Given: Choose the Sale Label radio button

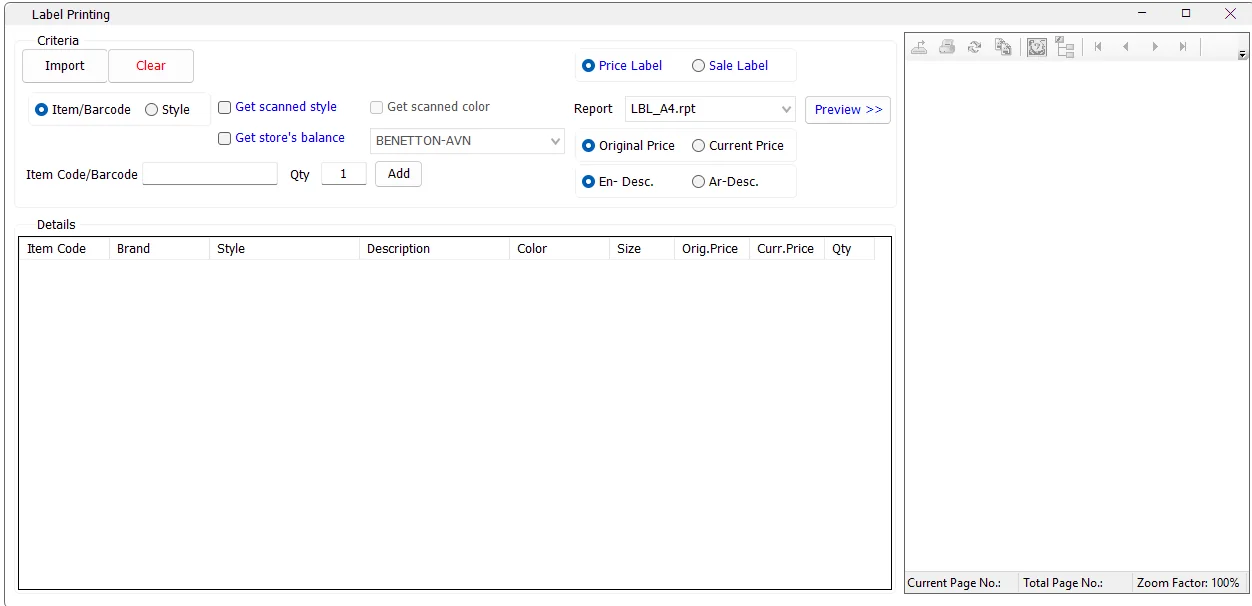Looking at the screenshot, I should click(x=730, y=66).
